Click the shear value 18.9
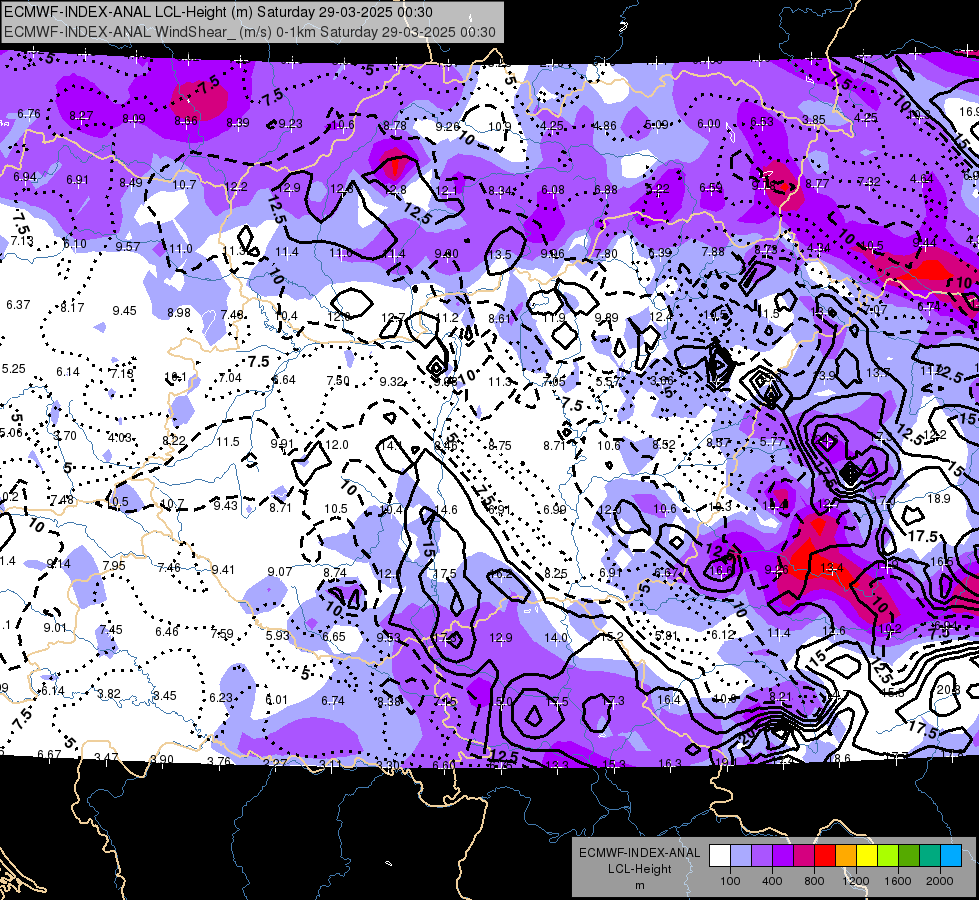 pos(939,498)
